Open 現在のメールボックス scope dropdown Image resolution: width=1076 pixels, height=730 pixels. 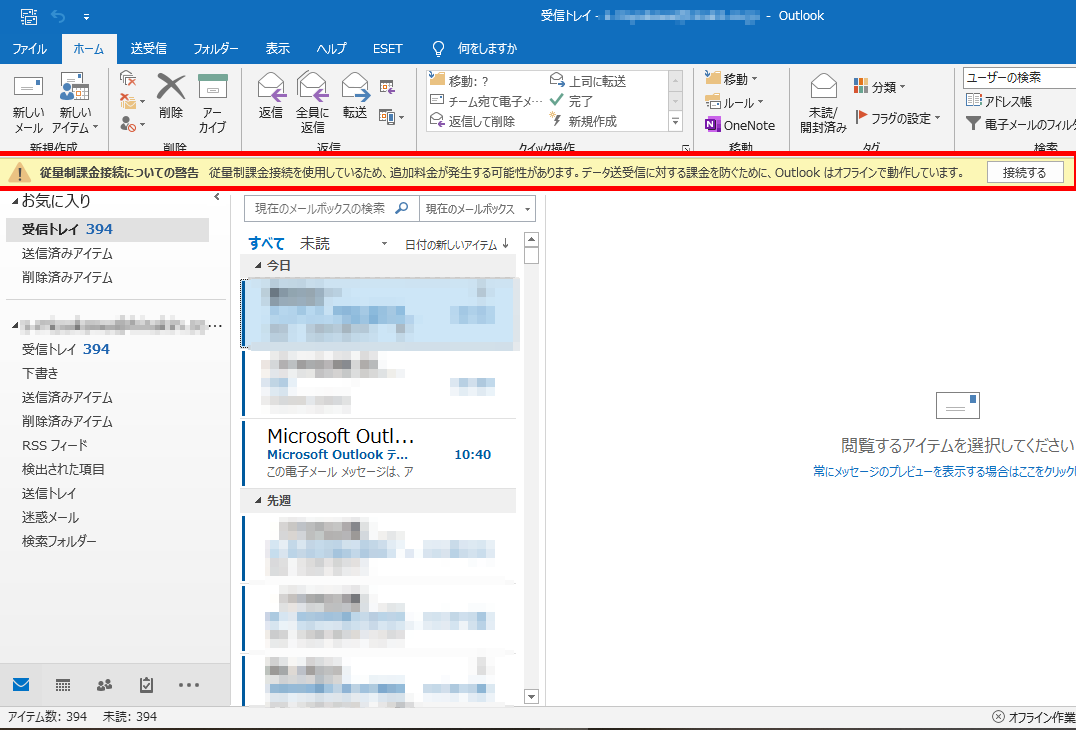click(478, 209)
